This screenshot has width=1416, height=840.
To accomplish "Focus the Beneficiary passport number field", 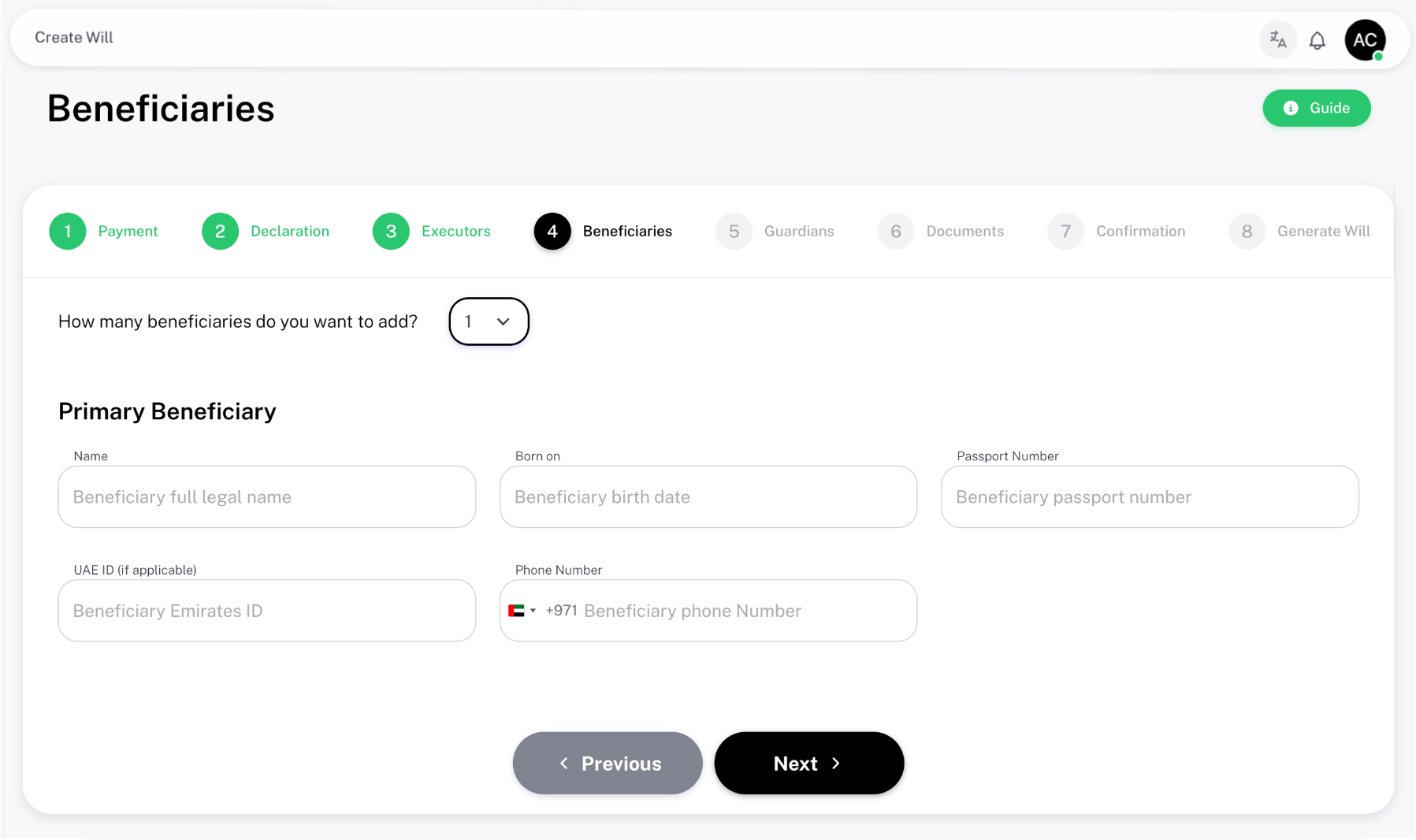I will click(1150, 497).
